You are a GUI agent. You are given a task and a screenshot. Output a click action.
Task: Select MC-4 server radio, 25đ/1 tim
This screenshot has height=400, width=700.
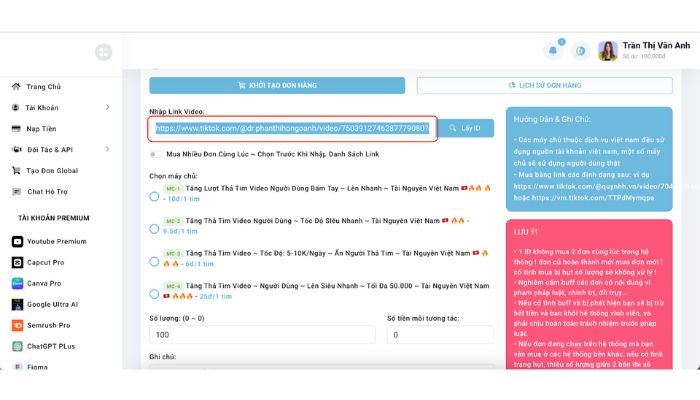pos(154,294)
